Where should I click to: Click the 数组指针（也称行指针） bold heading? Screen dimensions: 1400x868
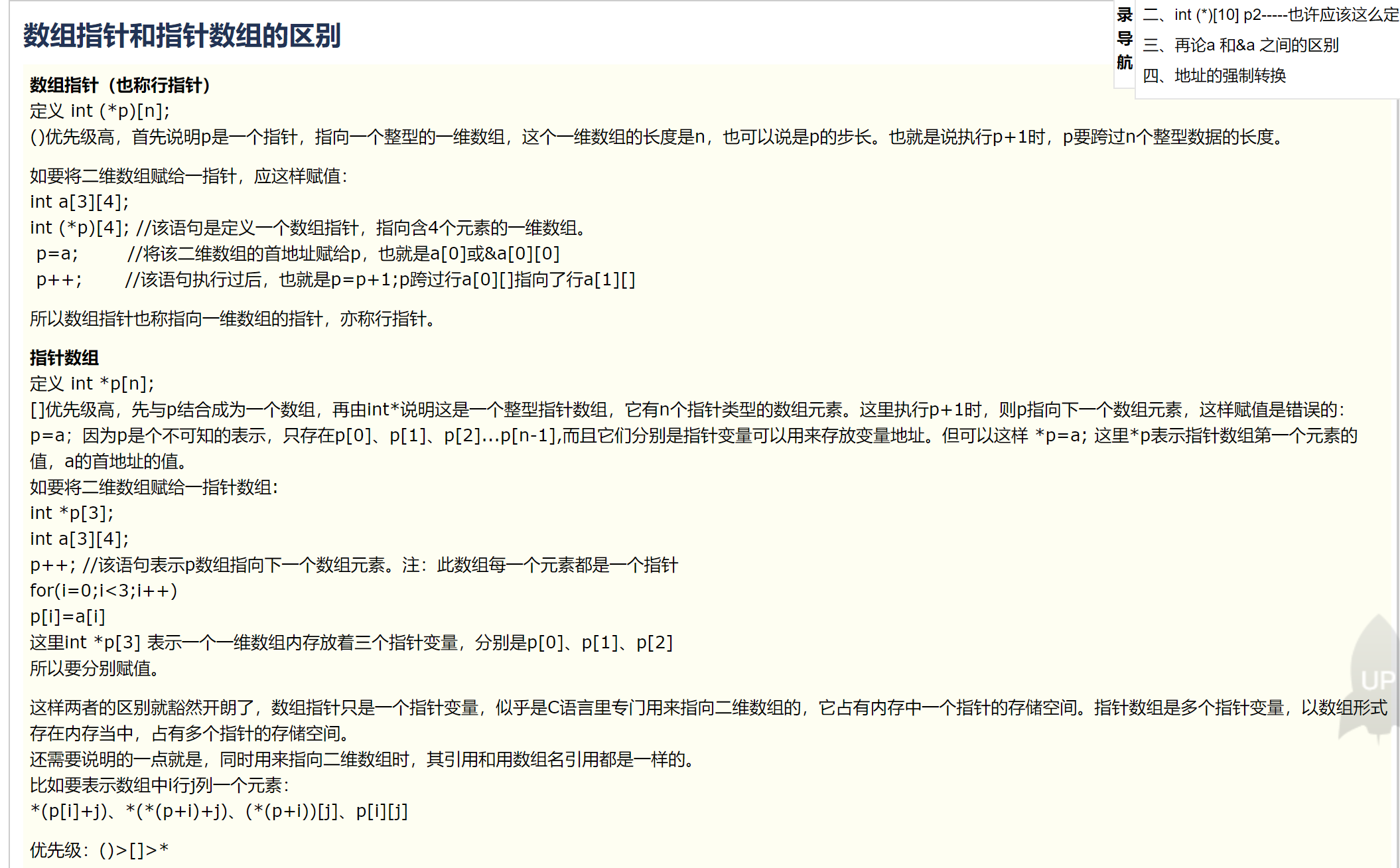120,85
